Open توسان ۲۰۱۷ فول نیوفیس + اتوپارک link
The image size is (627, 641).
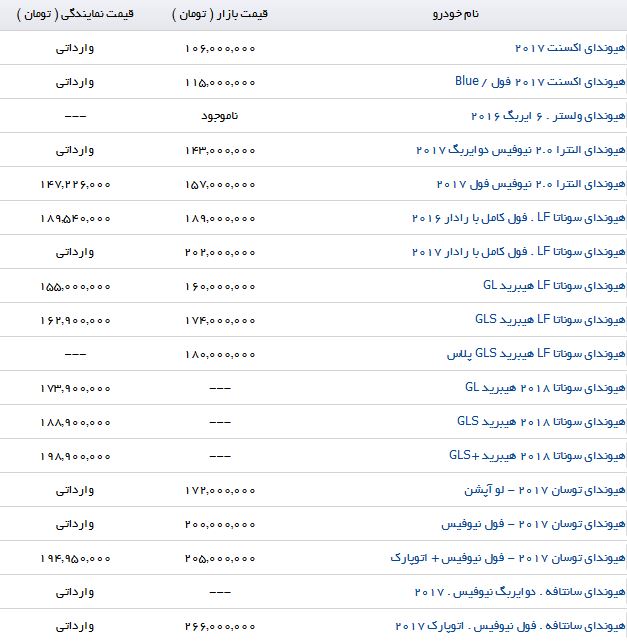[x=508, y=558]
